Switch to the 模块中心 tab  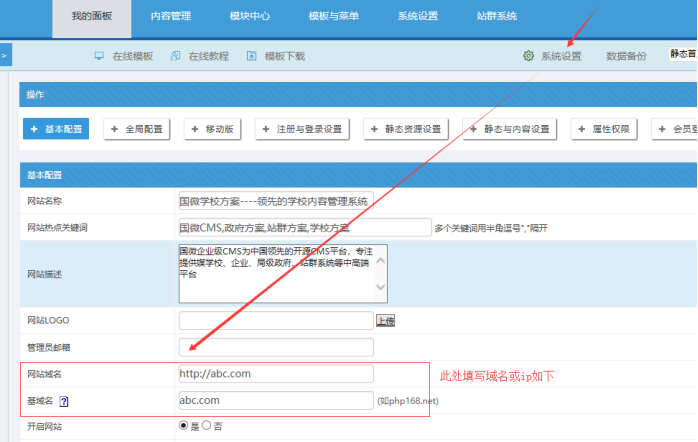click(249, 16)
